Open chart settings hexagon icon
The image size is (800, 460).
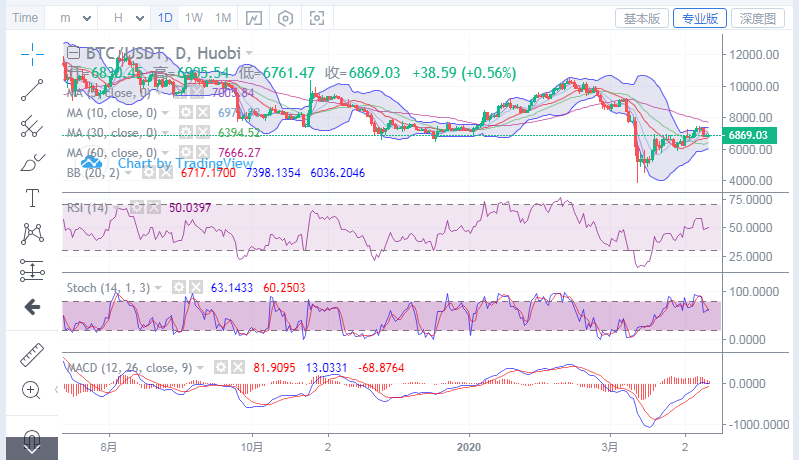pos(287,18)
